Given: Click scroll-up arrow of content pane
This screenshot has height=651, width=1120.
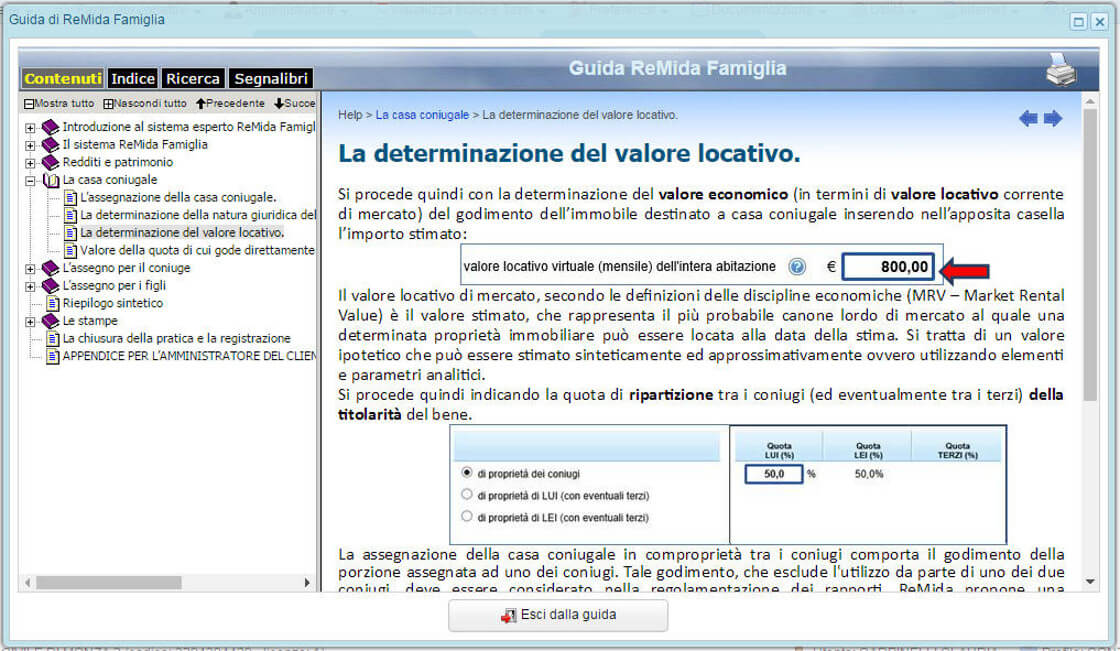Looking at the screenshot, I should tap(1089, 101).
